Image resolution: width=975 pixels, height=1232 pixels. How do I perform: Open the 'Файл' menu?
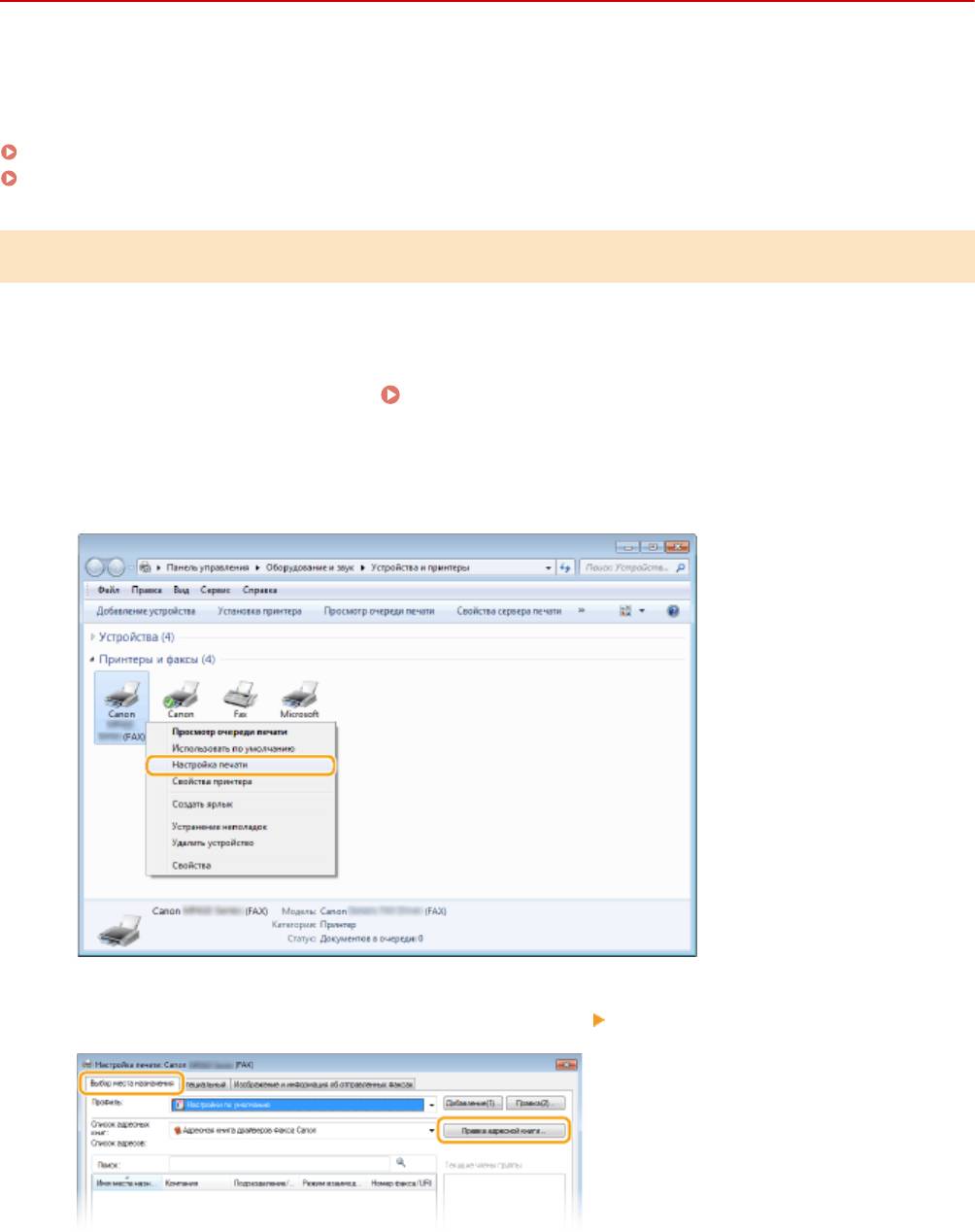pos(108,590)
